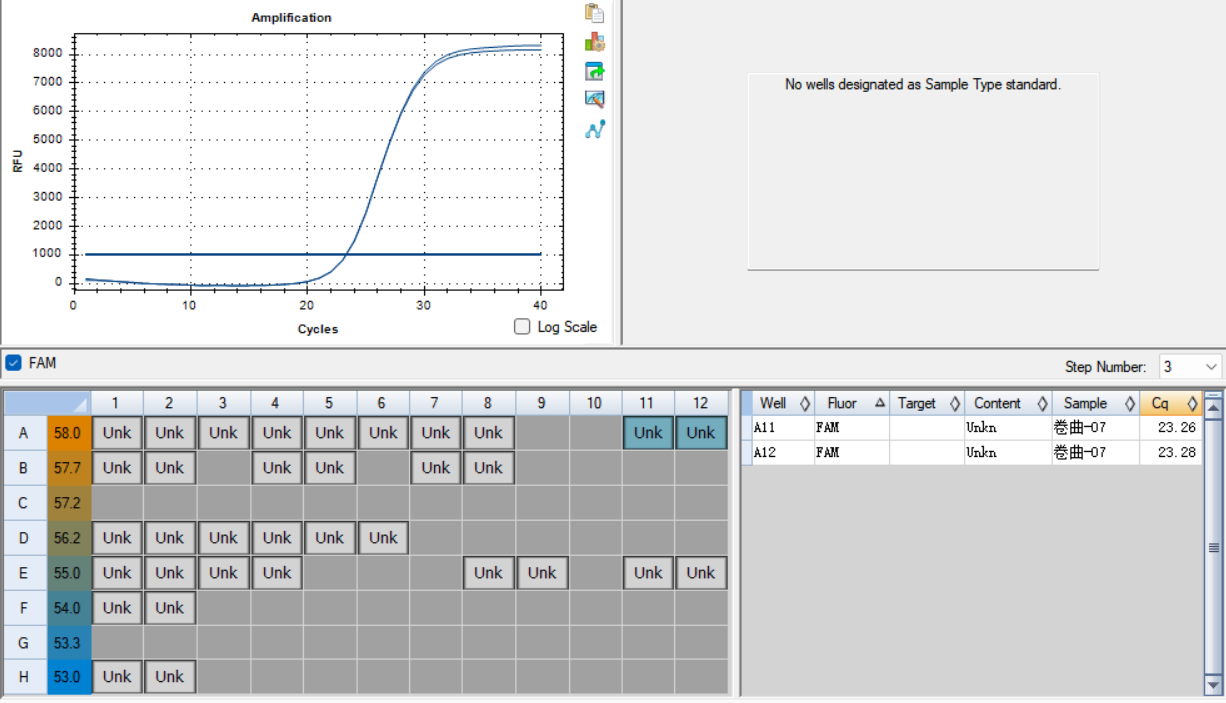Select well D3 Unk
This screenshot has width=1226, height=703.
[x=223, y=538]
